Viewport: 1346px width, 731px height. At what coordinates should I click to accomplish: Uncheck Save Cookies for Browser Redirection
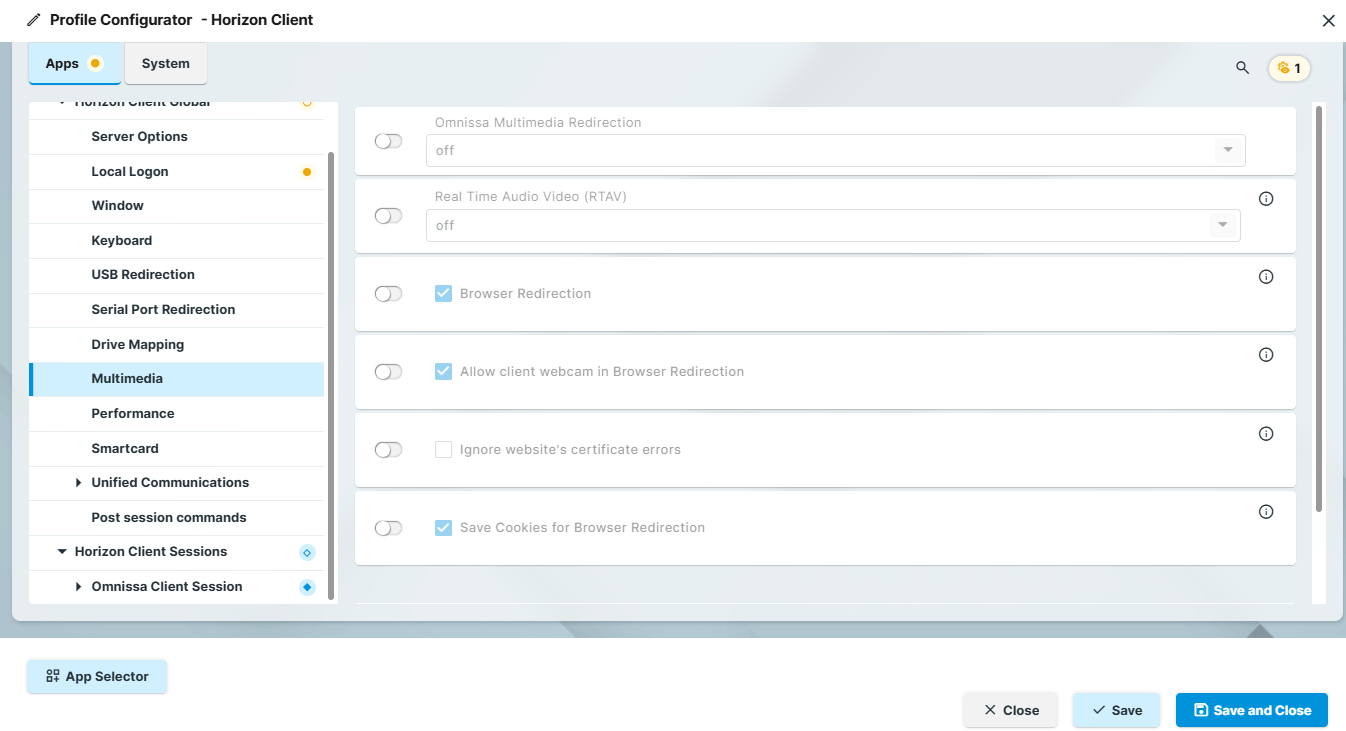click(443, 527)
